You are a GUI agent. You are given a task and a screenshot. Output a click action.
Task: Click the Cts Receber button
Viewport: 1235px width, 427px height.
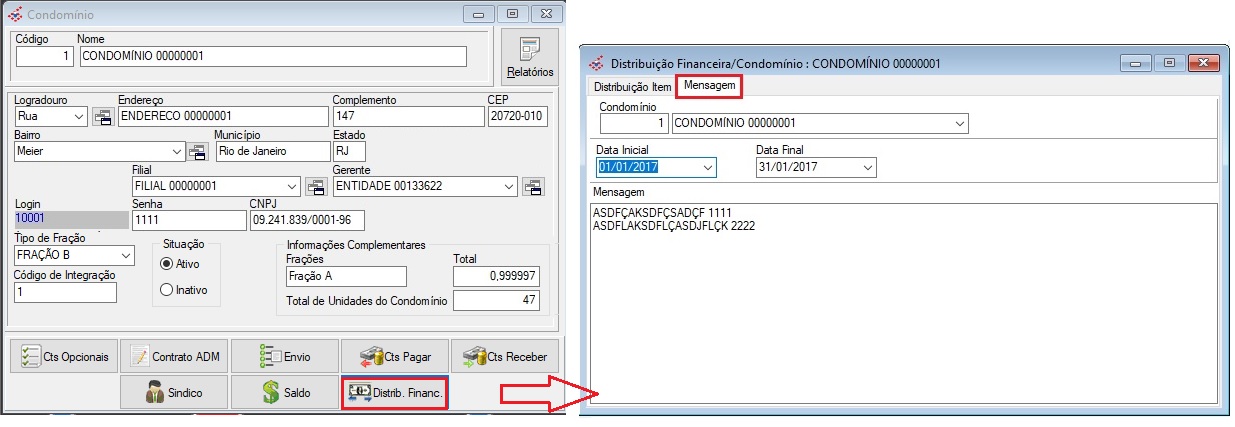(x=504, y=356)
